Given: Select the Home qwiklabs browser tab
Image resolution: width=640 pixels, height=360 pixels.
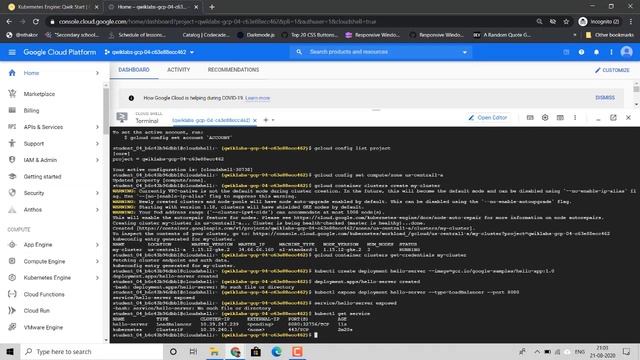Looking at the screenshot, I should pos(152,7).
